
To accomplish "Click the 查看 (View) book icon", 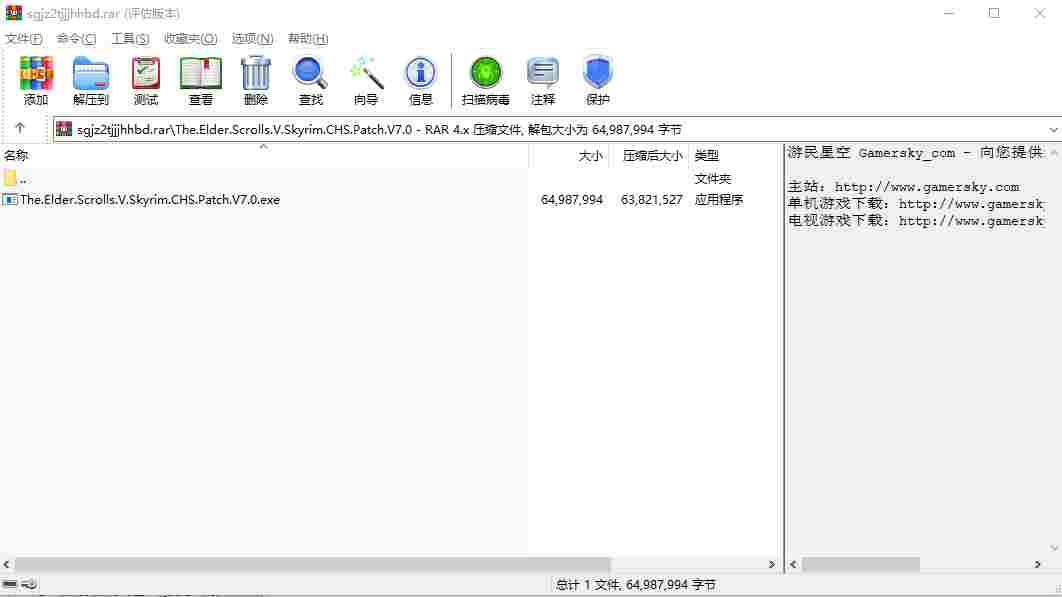I will pyautogui.click(x=200, y=73).
